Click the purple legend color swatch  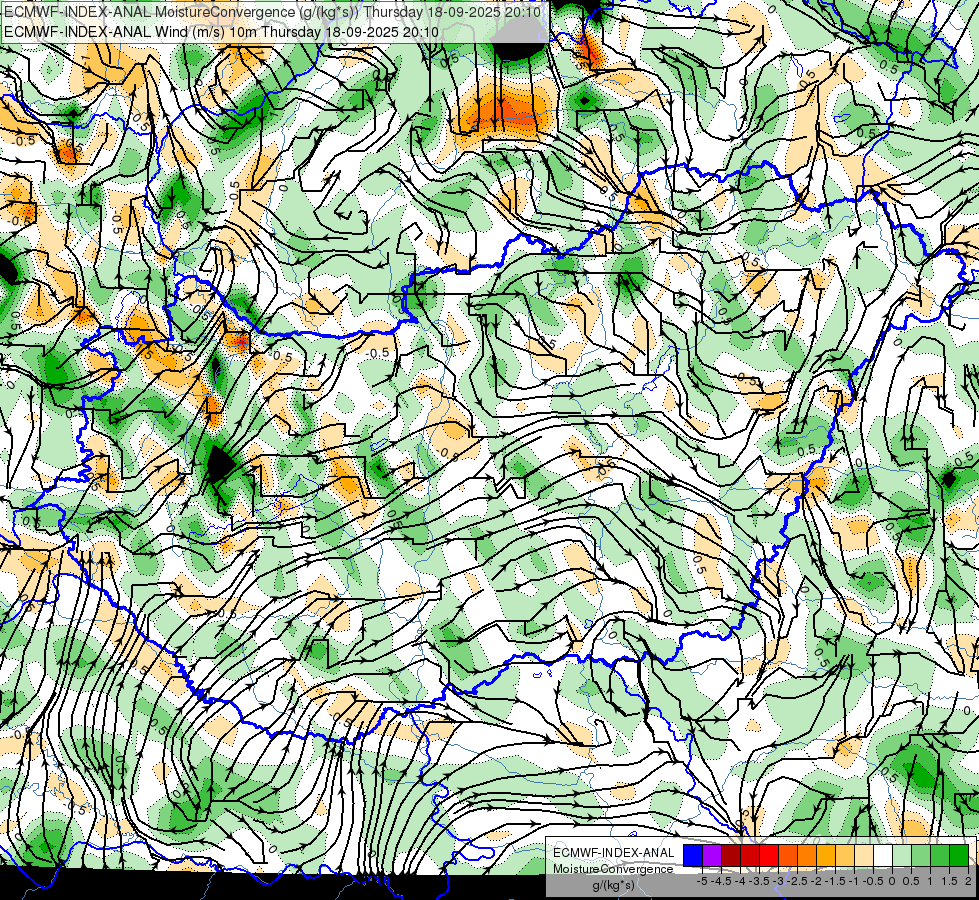click(x=712, y=855)
